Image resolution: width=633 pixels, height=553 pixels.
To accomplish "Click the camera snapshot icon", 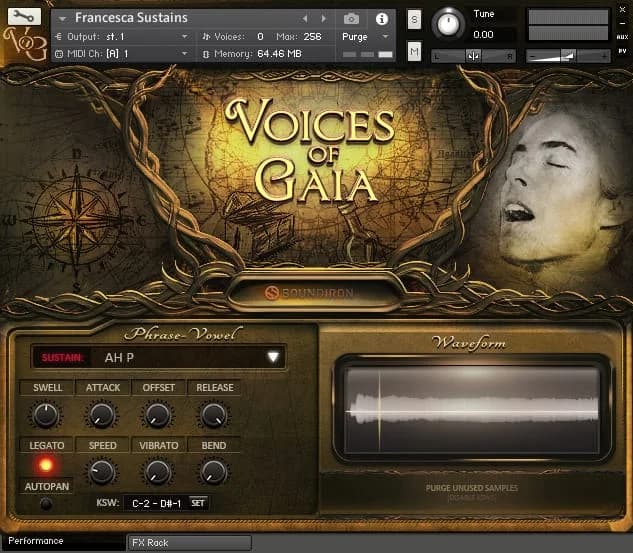I will (x=351, y=19).
